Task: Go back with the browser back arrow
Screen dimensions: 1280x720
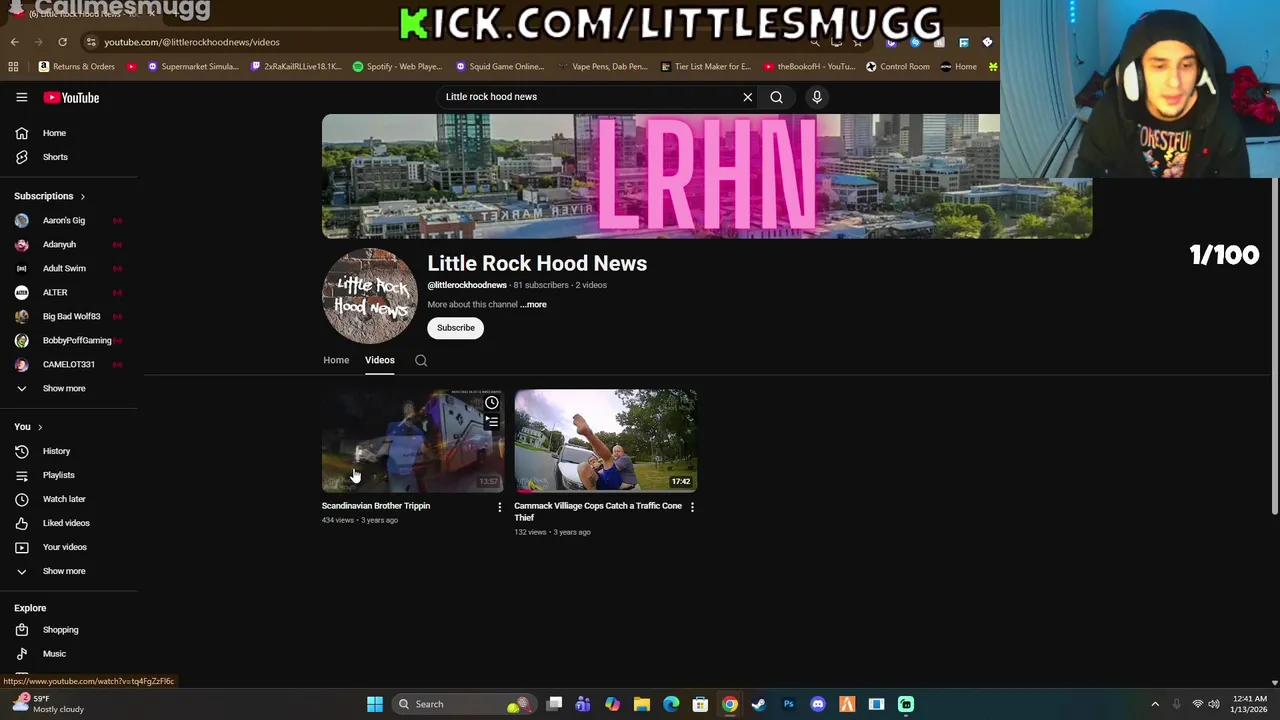Action: [x=14, y=42]
